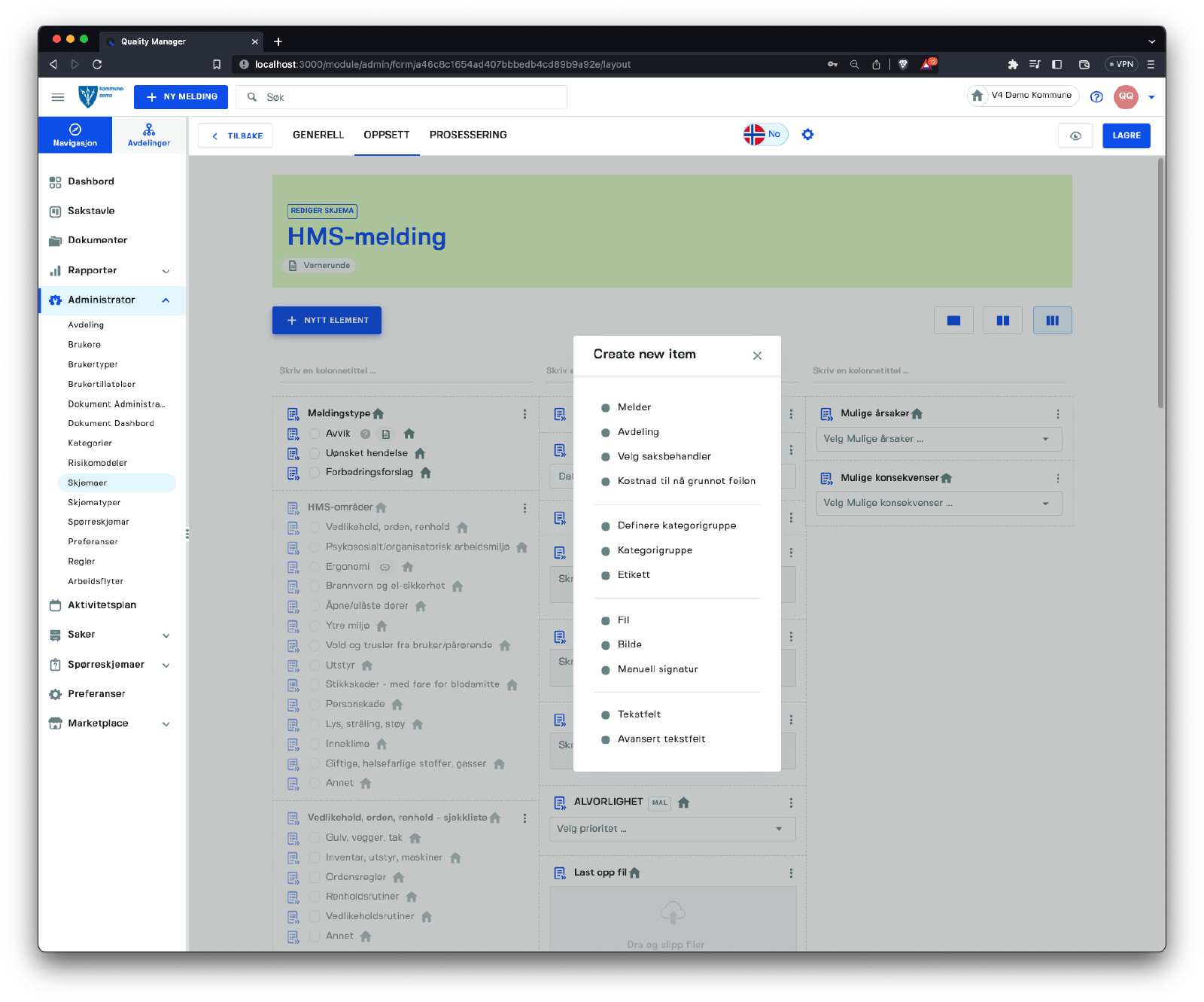This screenshot has width=1204, height=1002.
Task: Expand the Rapporter sidebar section
Action: [x=166, y=271]
